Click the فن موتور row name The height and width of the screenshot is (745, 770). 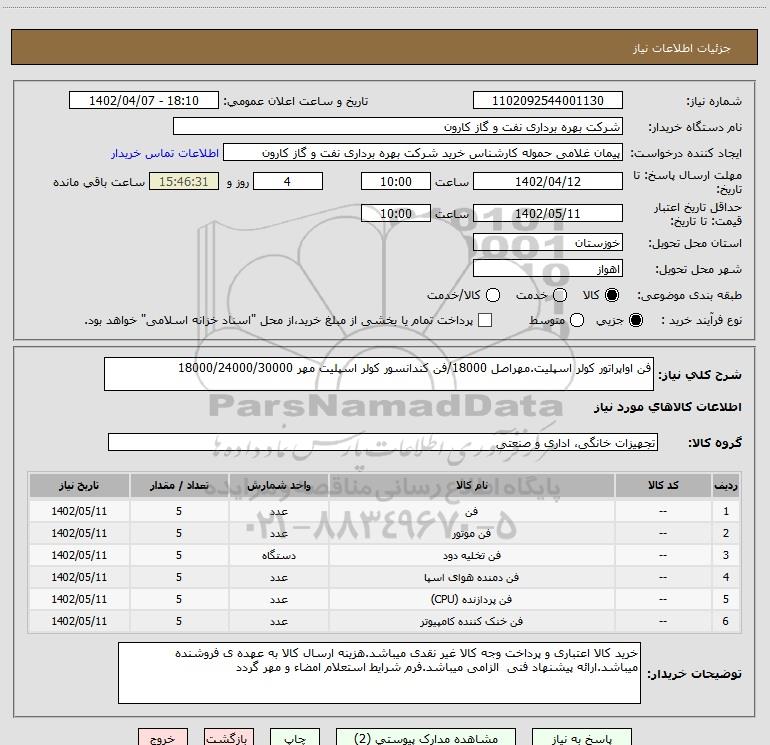(471, 533)
